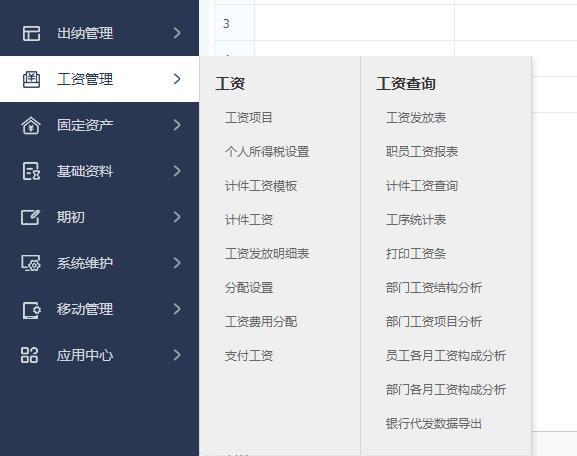Open the 系统维护 sidebar menu

(99, 263)
